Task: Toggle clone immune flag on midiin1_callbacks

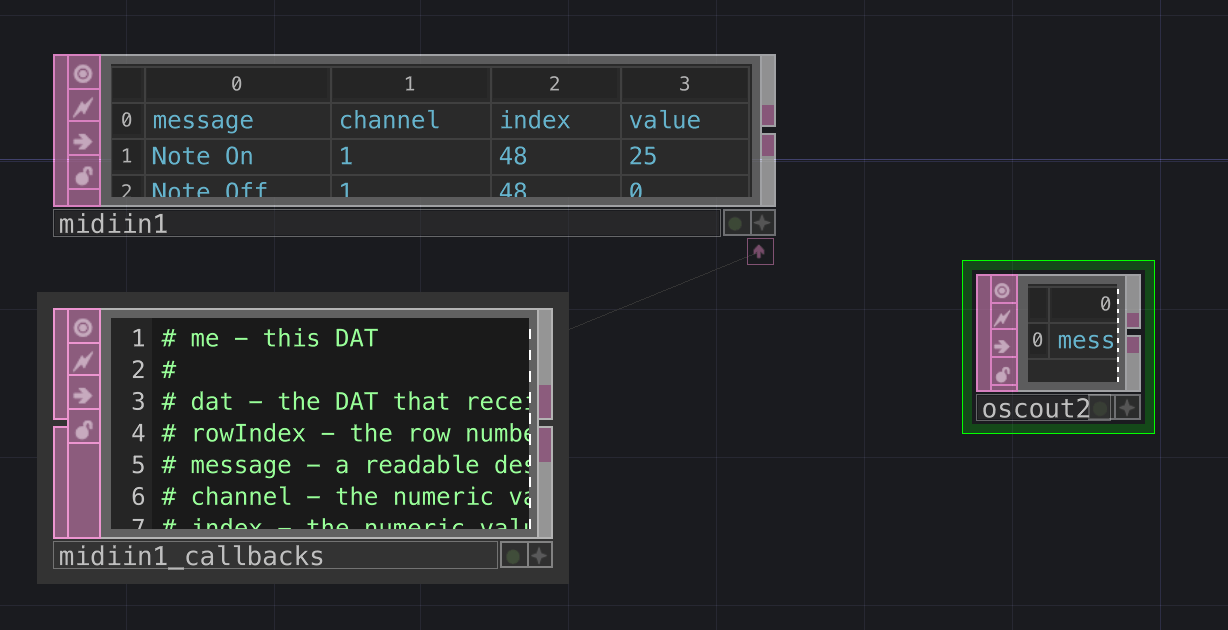Action: click(83, 361)
